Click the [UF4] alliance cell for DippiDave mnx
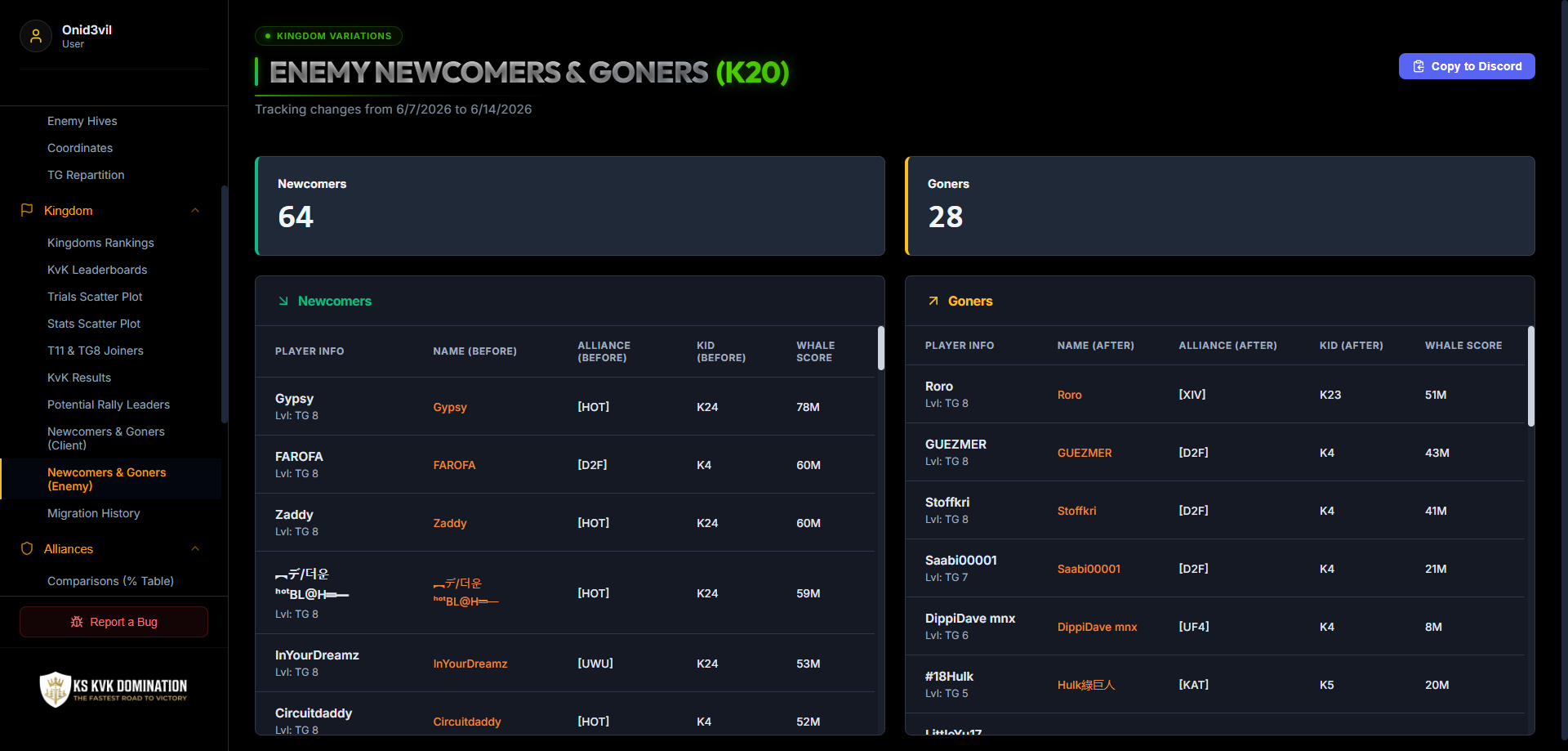Screen dimensions: 1568x751 pyautogui.click(x=1194, y=627)
